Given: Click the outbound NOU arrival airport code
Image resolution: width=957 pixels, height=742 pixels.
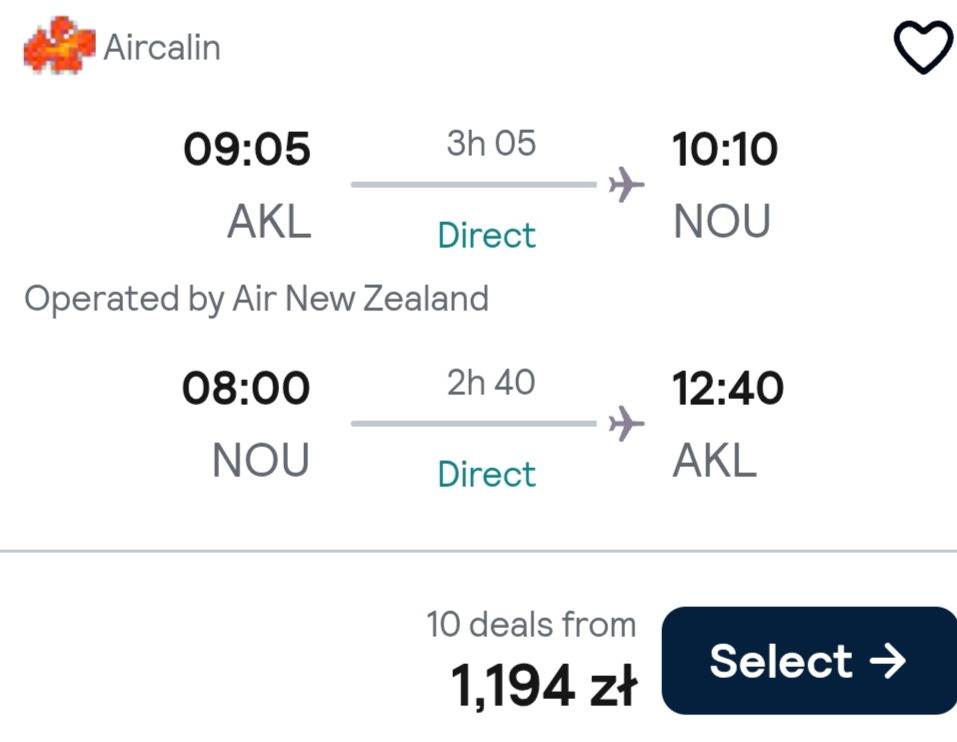Looking at the screenshot, I should tap(721, 222).
